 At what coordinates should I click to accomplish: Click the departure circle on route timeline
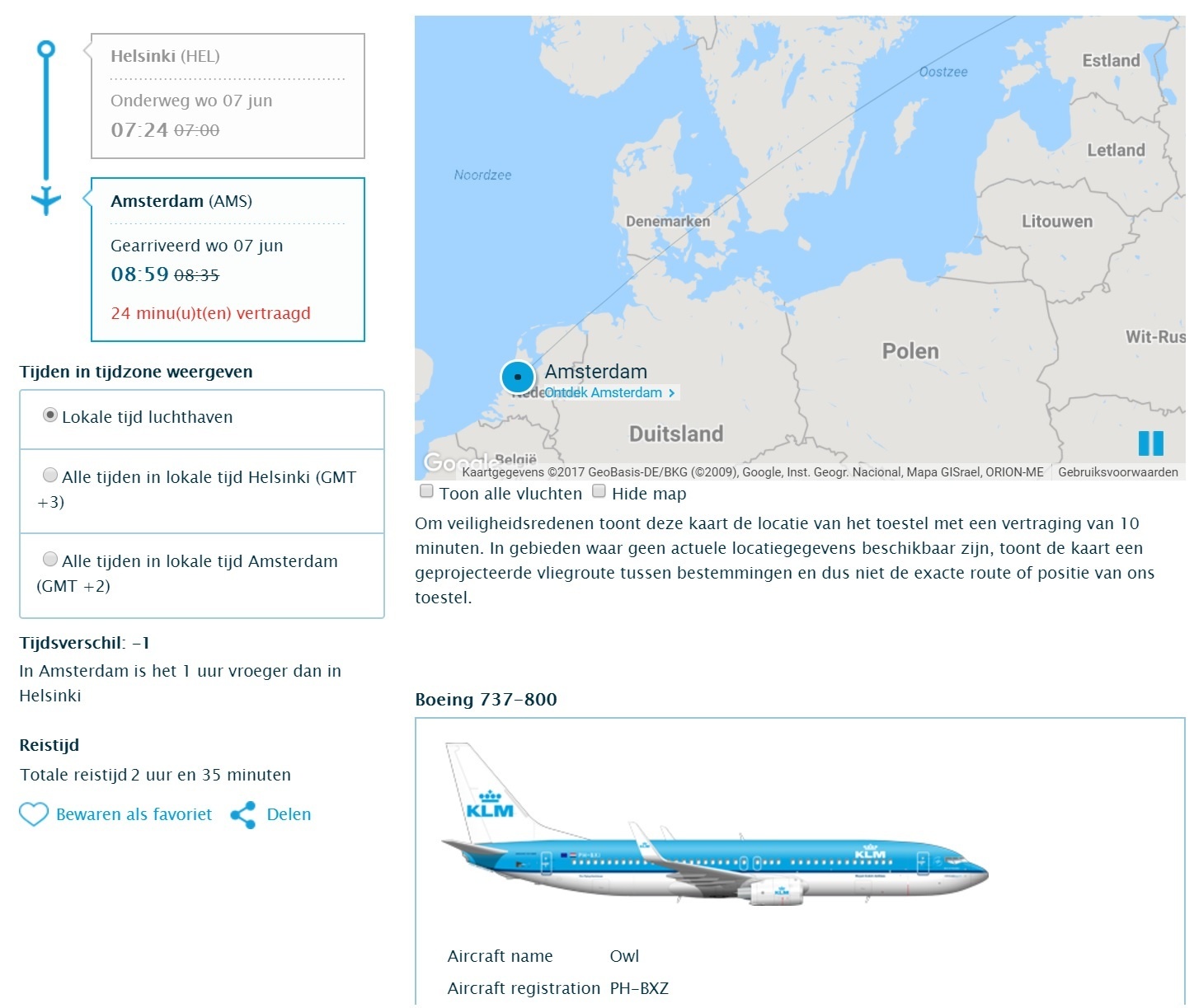(x=46, y=49)
